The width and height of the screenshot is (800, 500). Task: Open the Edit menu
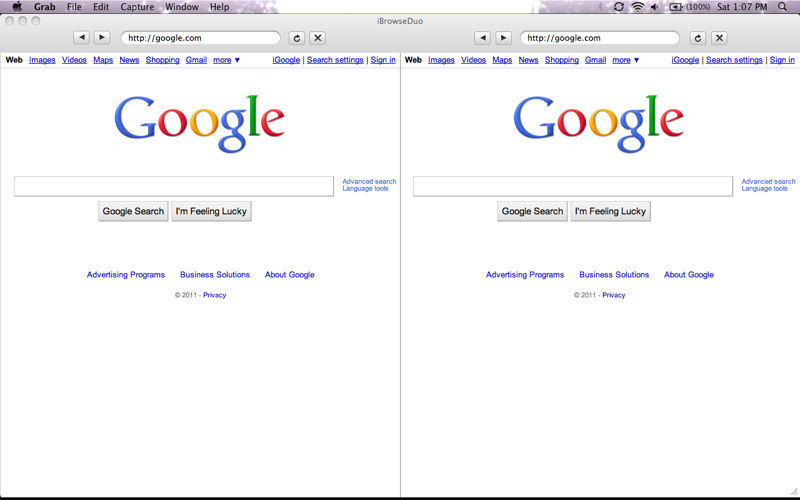101,7
